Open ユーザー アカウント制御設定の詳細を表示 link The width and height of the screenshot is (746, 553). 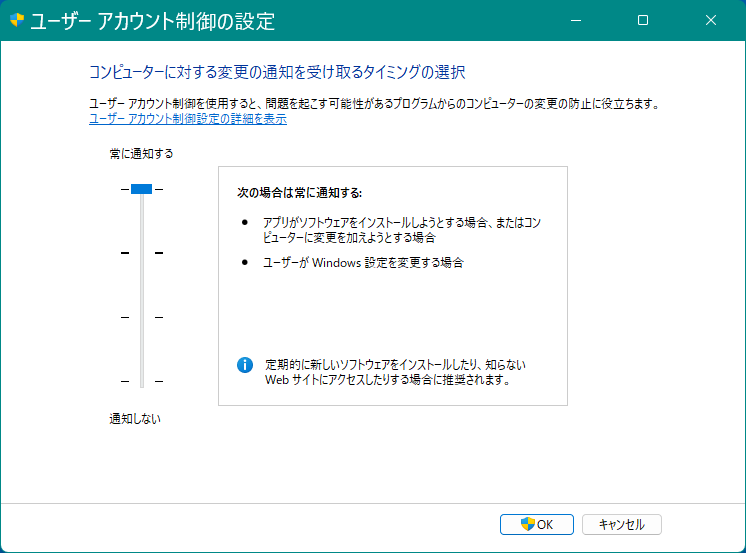188,119
